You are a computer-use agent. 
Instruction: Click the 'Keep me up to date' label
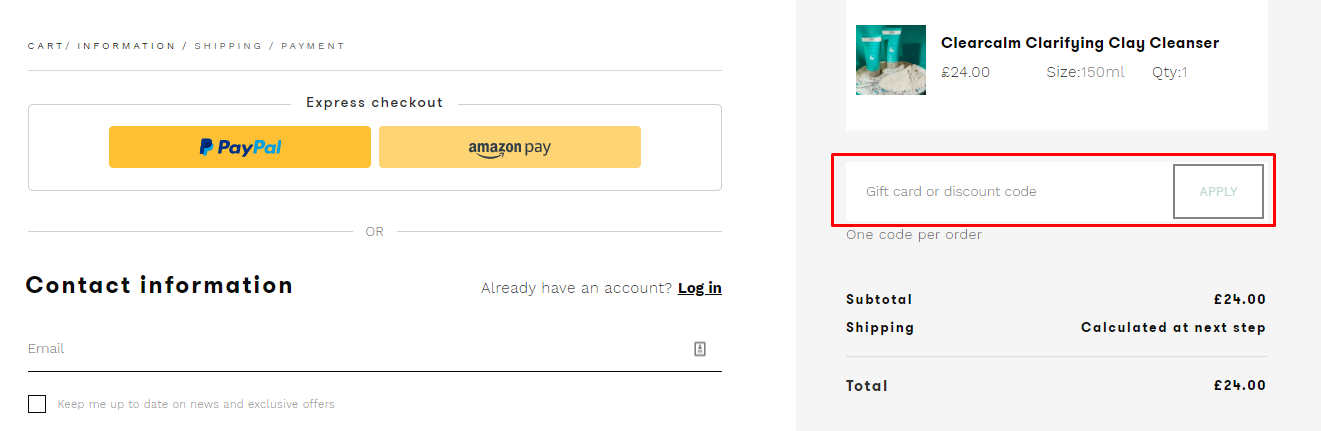(196, 404)
